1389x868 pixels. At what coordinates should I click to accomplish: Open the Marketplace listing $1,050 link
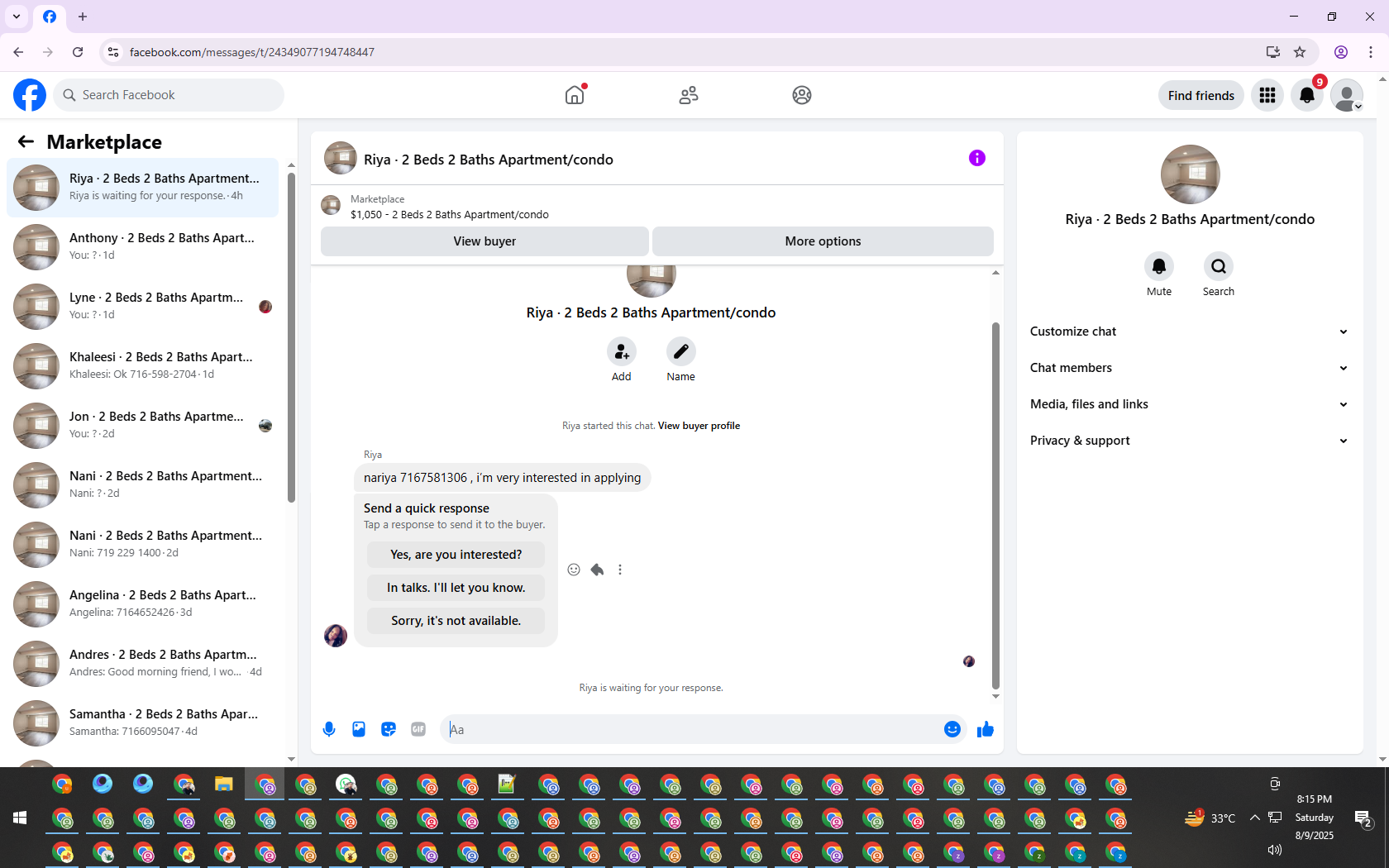pyautogui.click(x=450, y=214)
